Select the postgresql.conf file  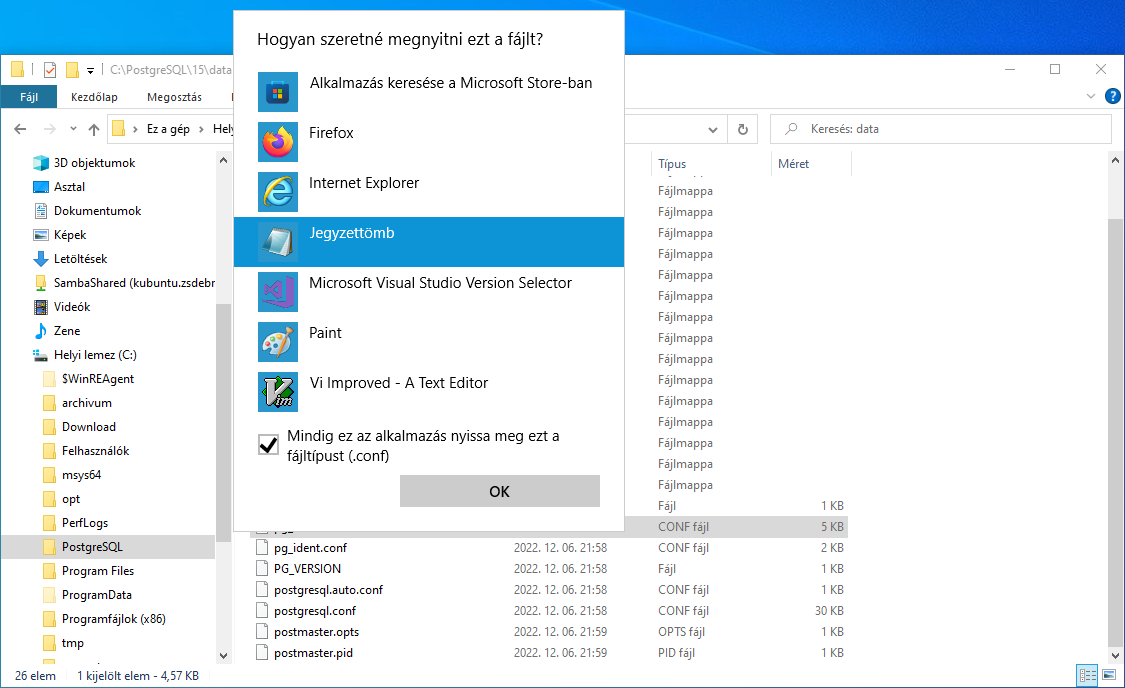tap(314, 611)
